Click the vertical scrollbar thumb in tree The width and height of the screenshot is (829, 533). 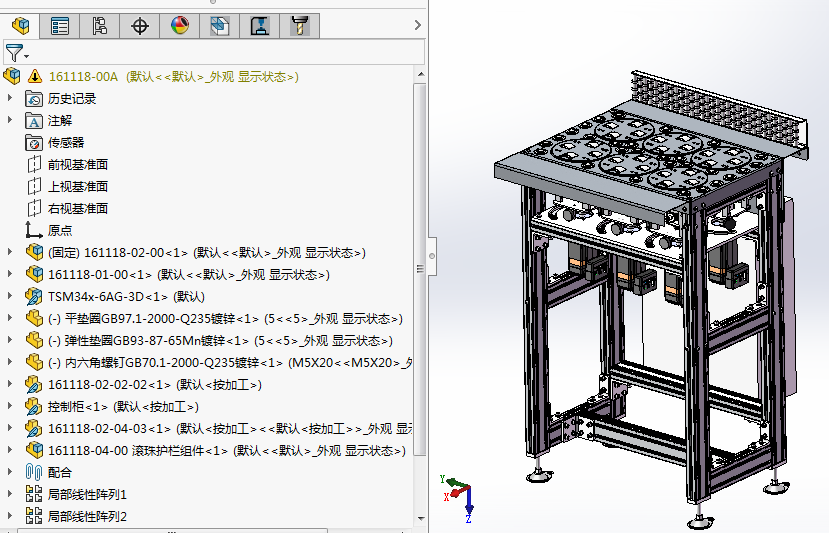pos(420,269)
